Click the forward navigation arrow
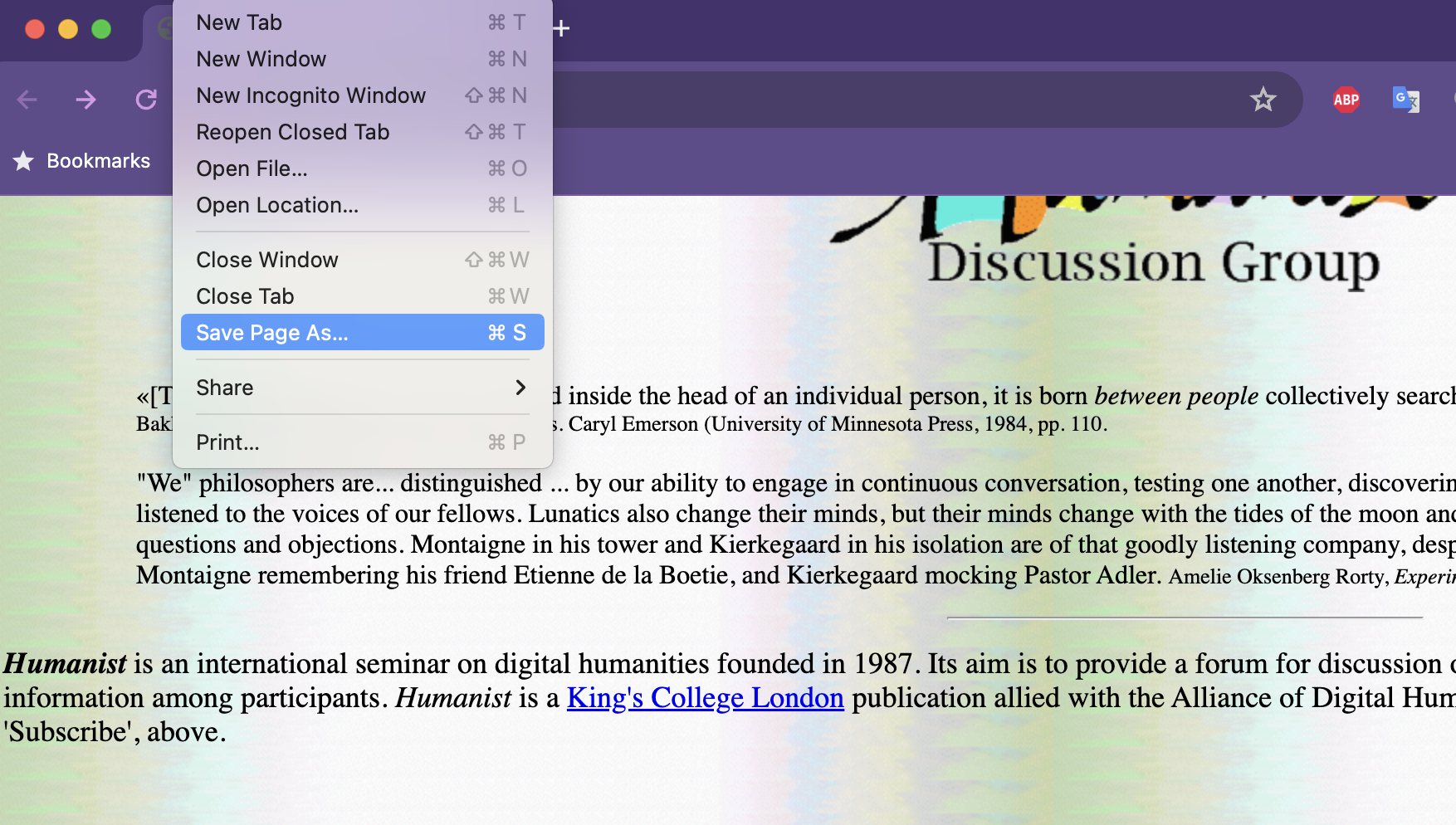Image resolution: width=1456 pixels, height=825 pixels. 86,100
